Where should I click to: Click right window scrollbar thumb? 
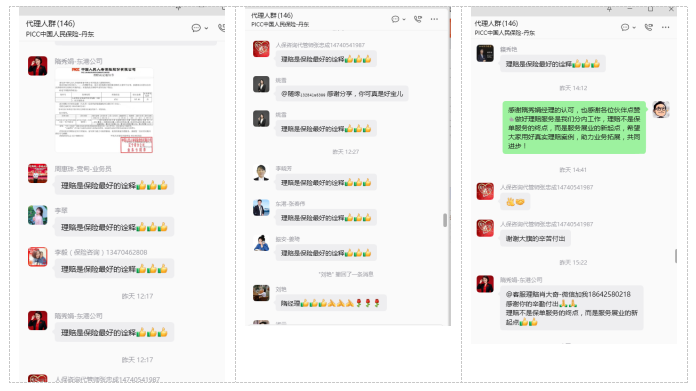(x=676, y=256)
